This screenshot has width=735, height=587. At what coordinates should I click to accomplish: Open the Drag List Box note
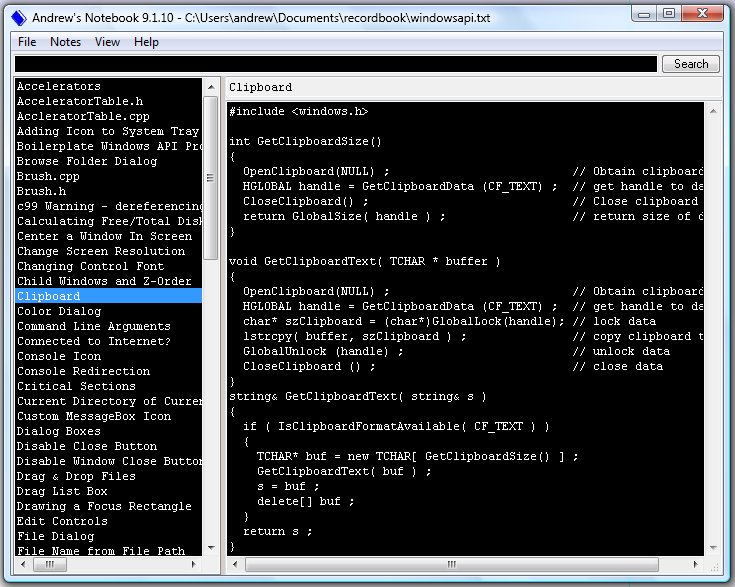click(62, 491)
